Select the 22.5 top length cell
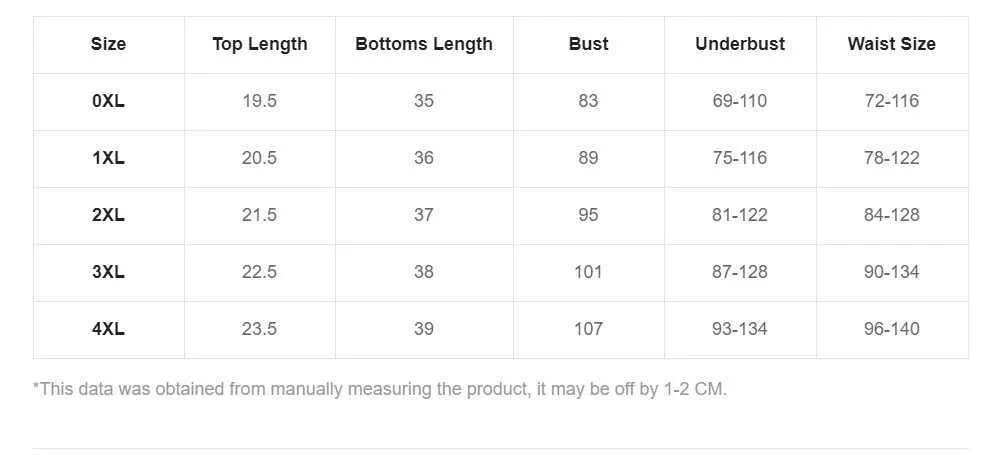 click(x=260, y=272)
